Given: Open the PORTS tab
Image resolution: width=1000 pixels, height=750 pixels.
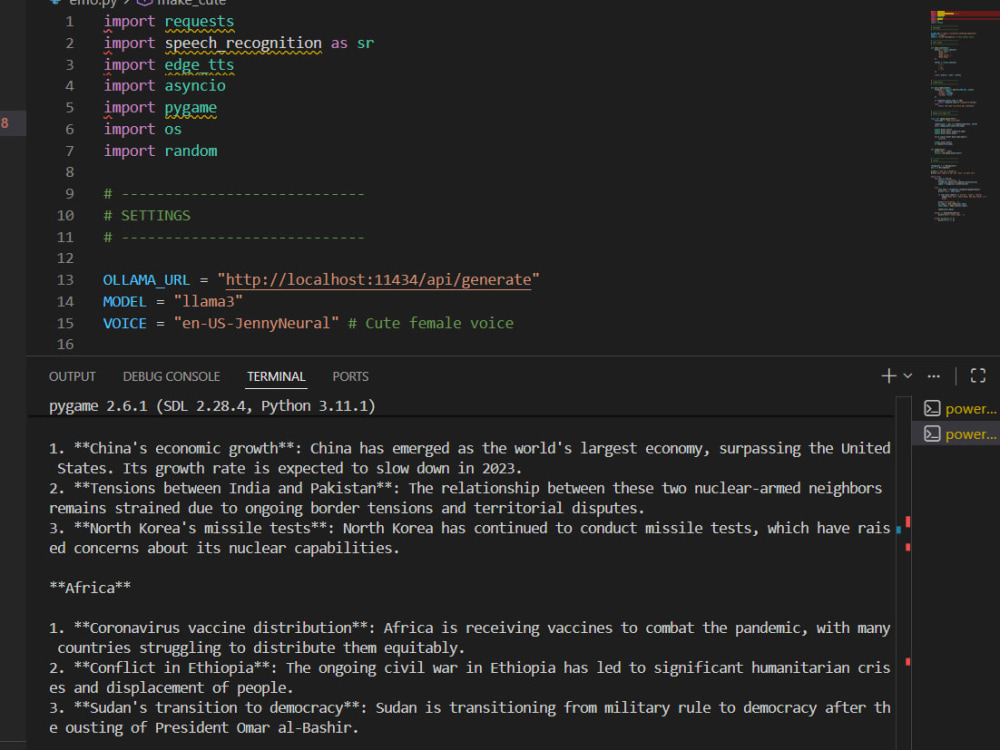Looking at the screenshot, I should (x=350, y=376).
